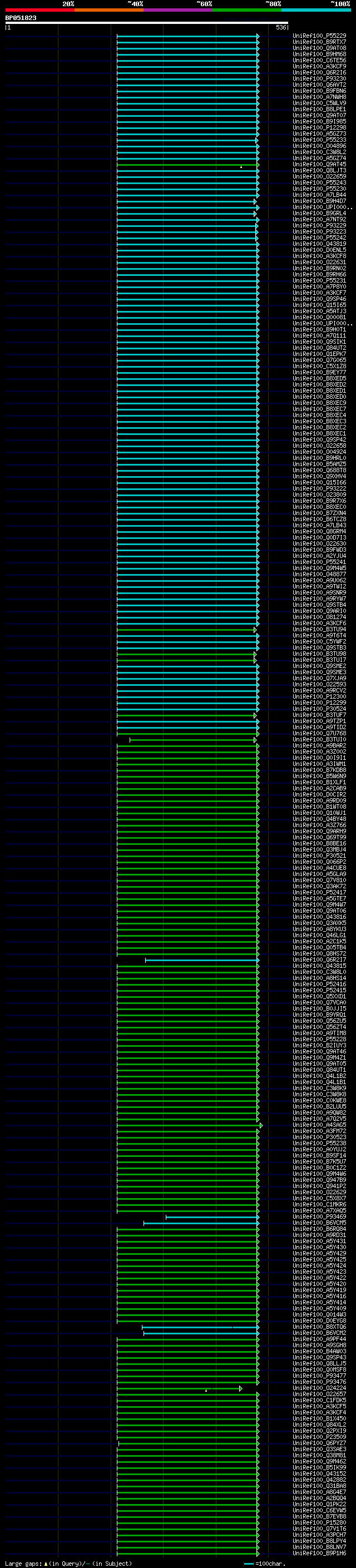Click hit label UniRef100_B3TUF7
This screenshot has height=1568, width=356.
[319, 715]
